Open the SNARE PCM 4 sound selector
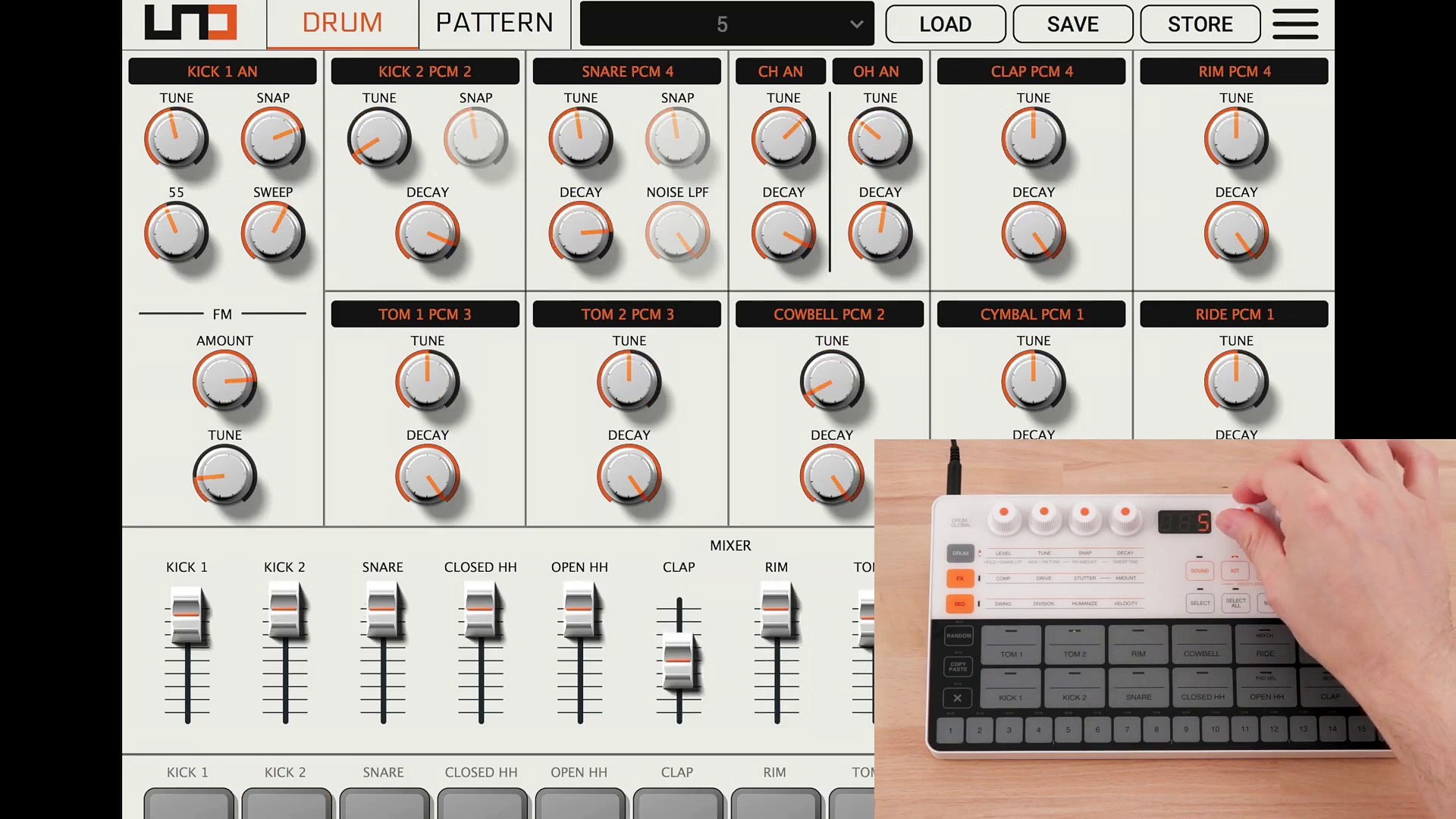 (627, 71)
